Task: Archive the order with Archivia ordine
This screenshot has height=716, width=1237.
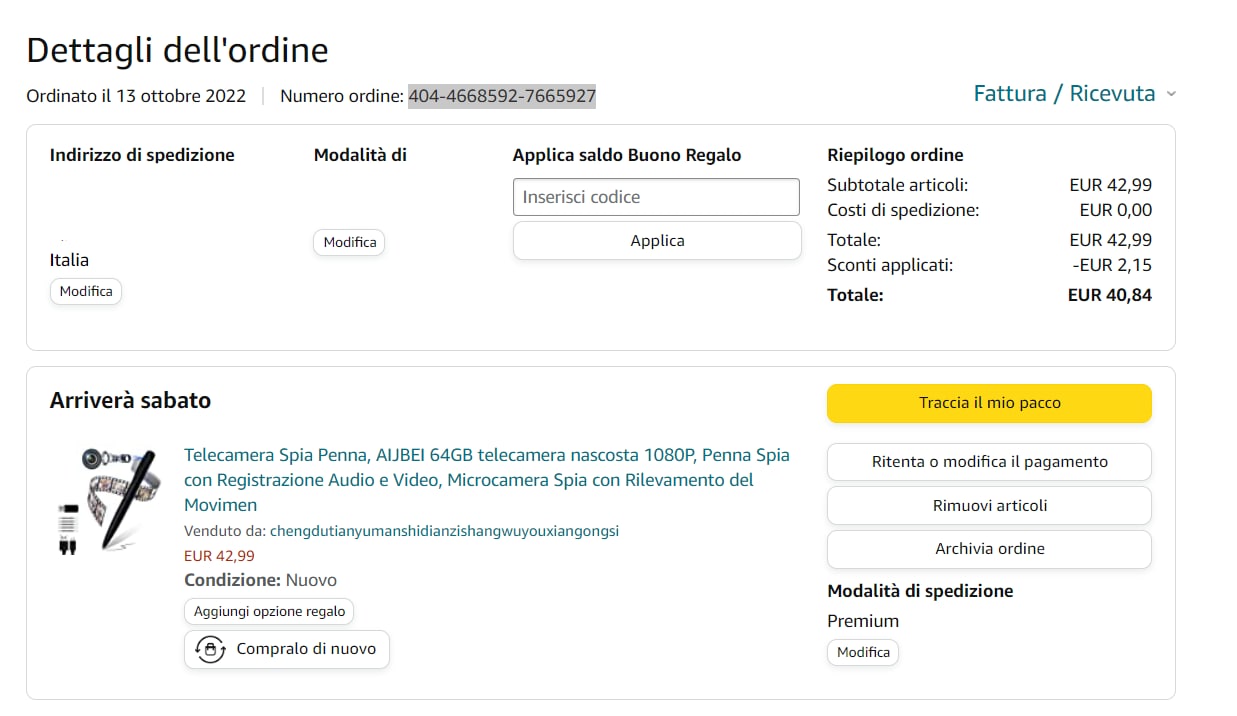Action: [989, 548]
